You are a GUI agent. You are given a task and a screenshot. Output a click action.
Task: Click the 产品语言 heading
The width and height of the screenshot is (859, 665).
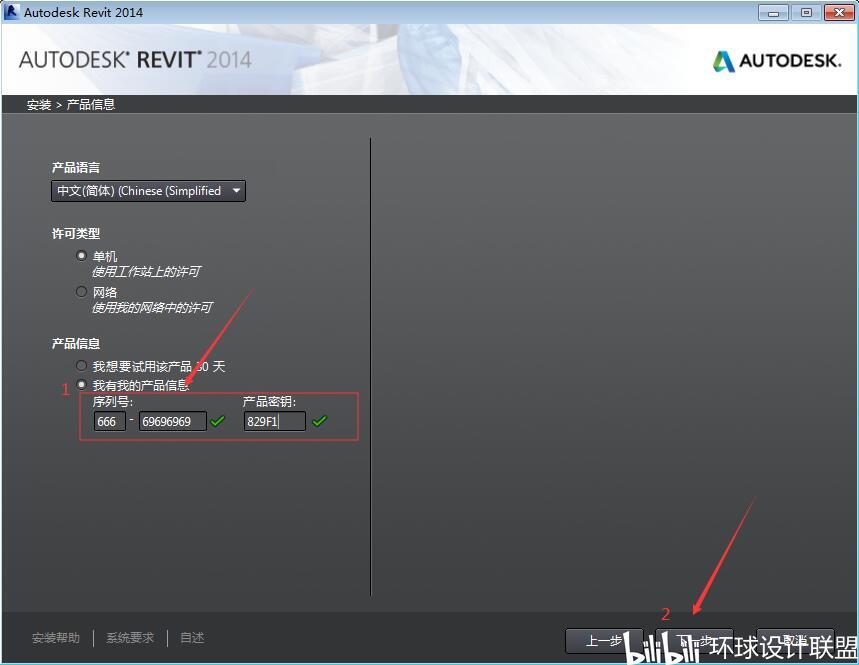(x=76, y=168)
